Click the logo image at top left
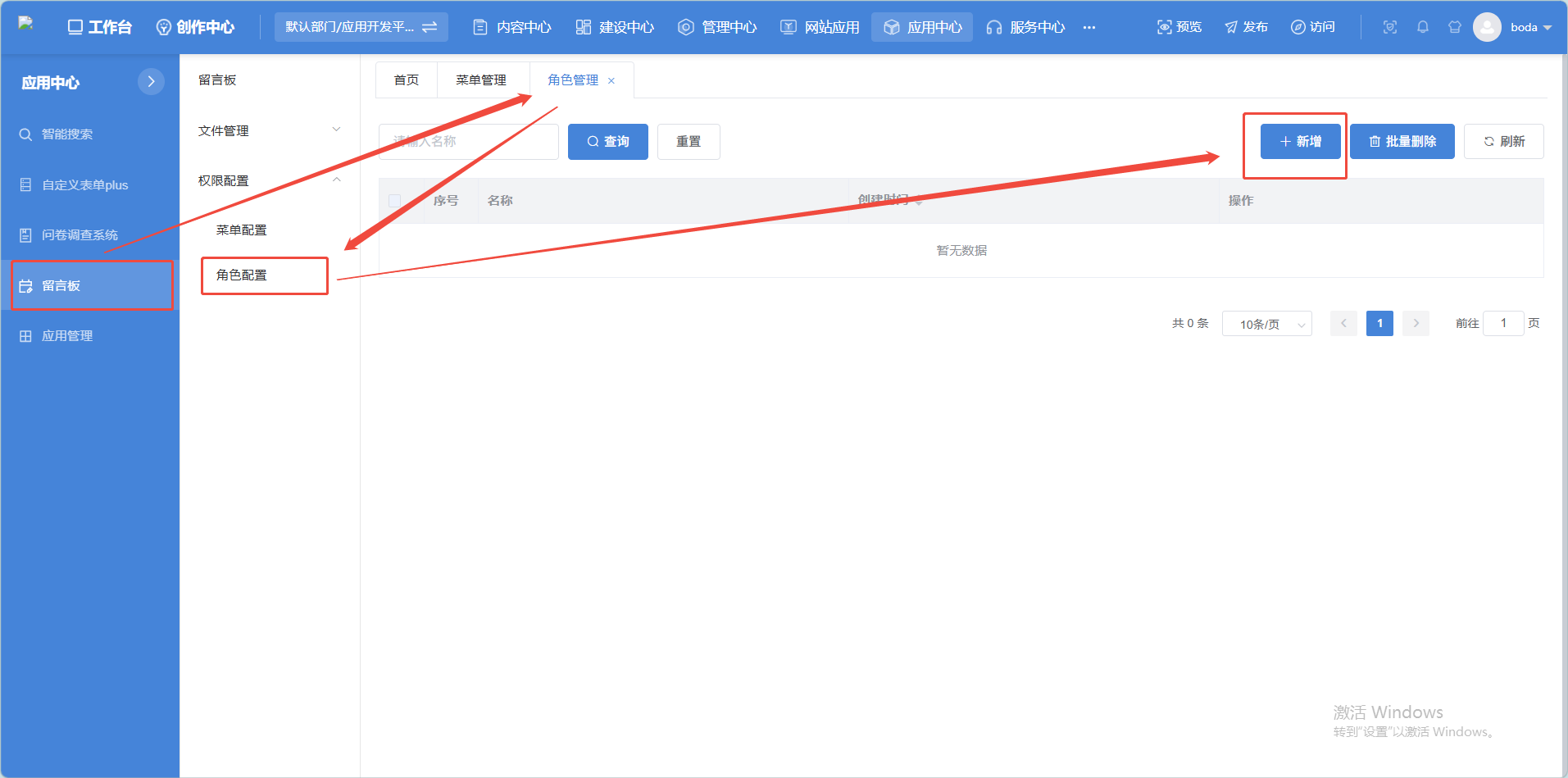 [x=25, y=23]
